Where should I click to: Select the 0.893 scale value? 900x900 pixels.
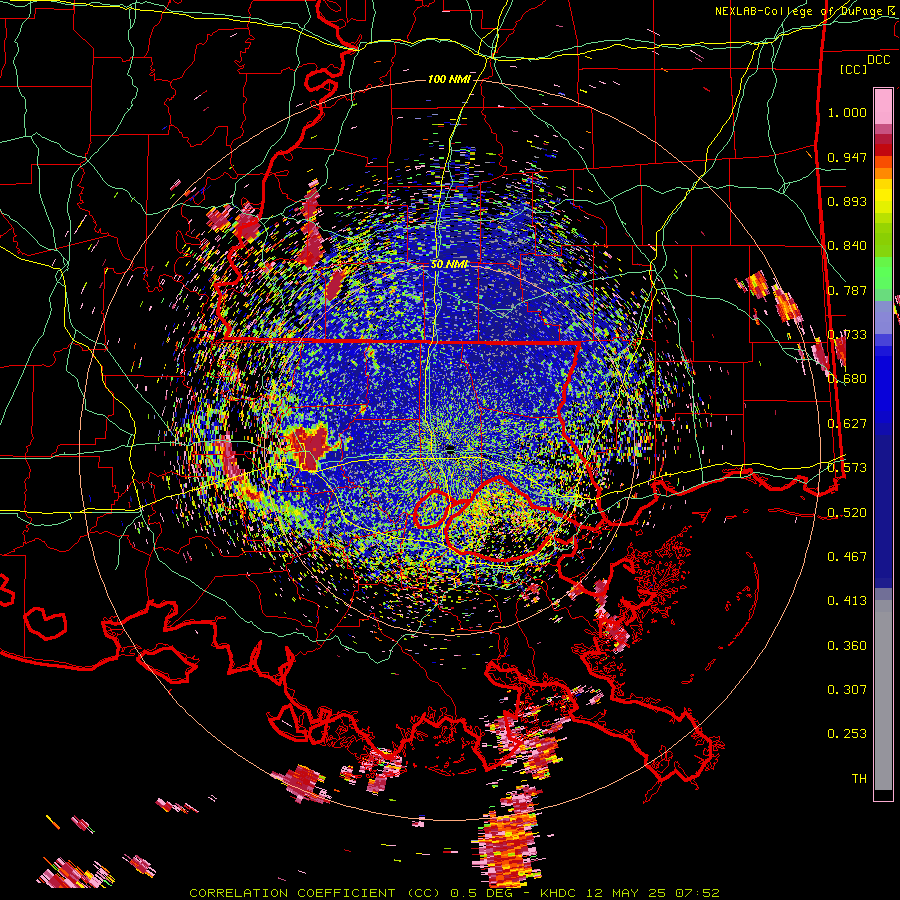[x=847, y=201]
